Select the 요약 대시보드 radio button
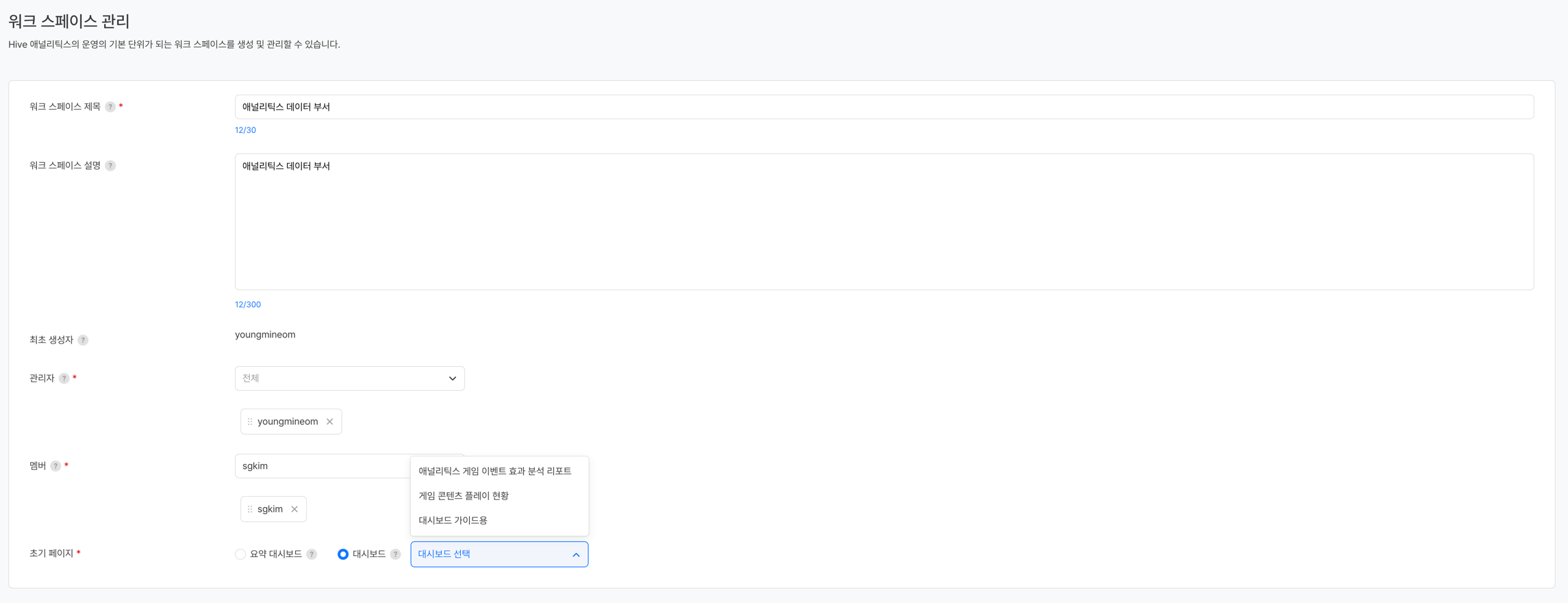 (240, 554)
